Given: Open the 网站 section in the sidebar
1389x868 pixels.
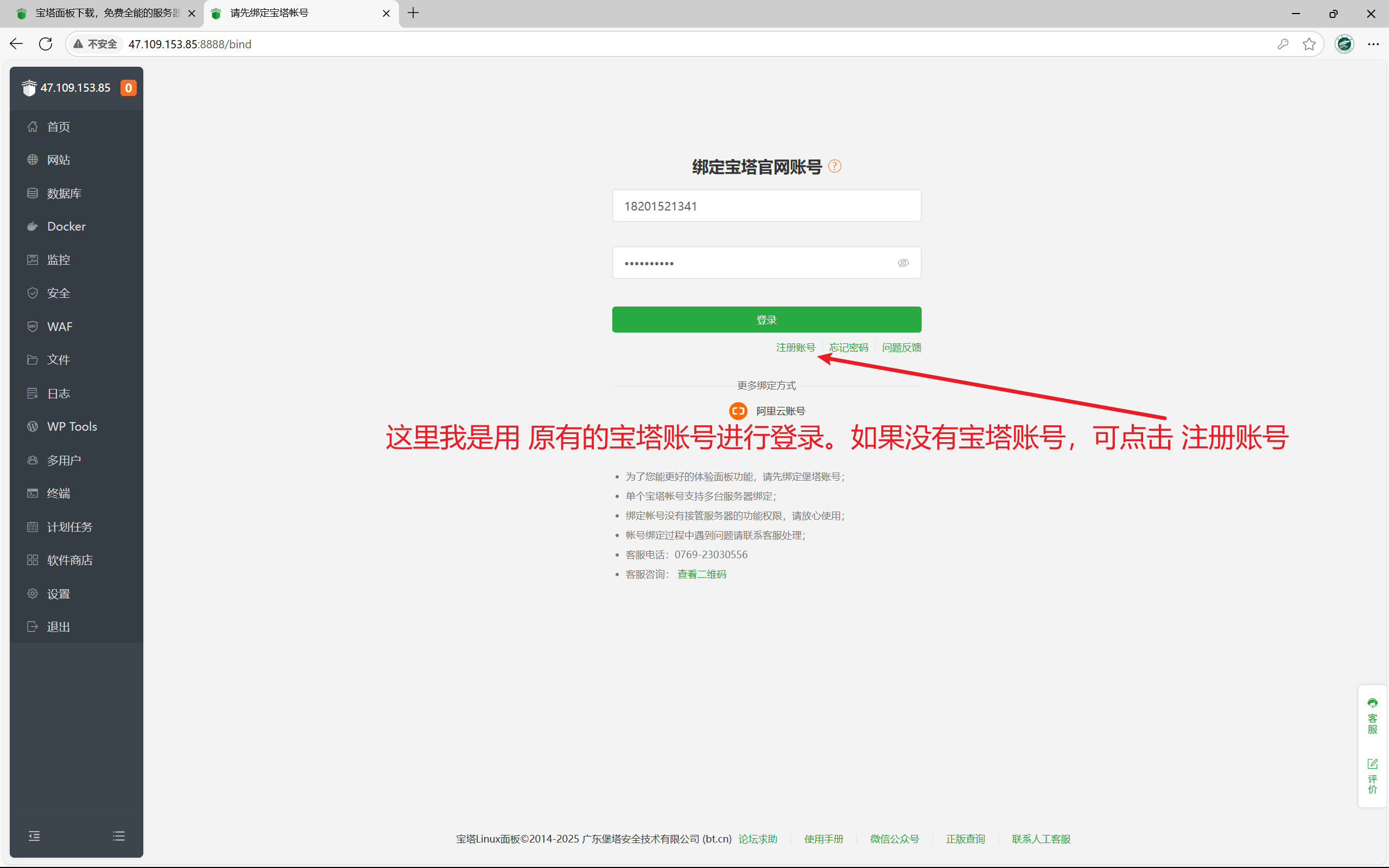Looking at the screenshot, I should pos(58,159).
